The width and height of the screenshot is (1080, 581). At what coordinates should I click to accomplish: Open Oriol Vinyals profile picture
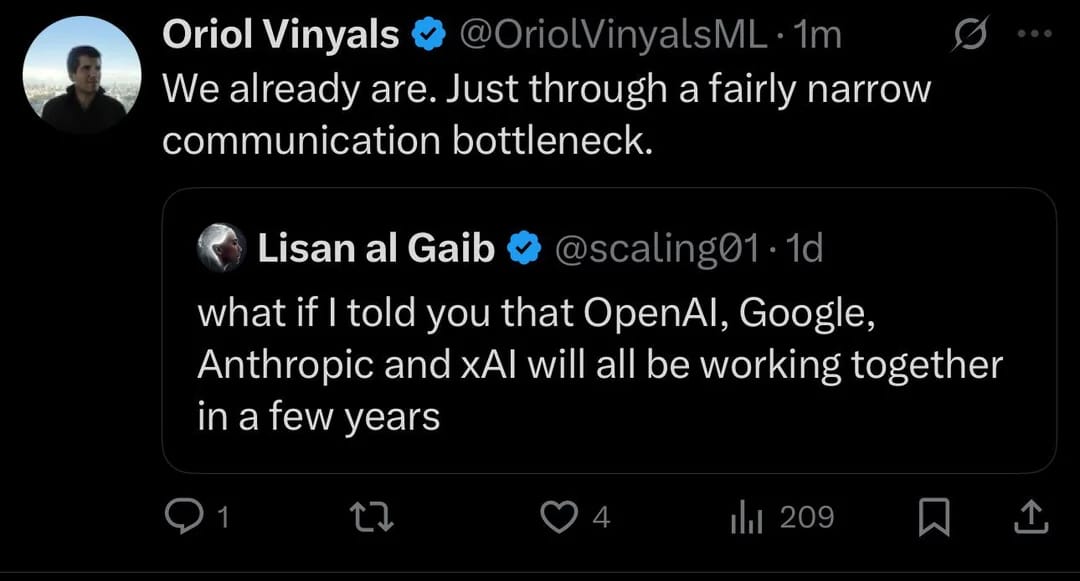pyautogui.click(x=82, y=74)
